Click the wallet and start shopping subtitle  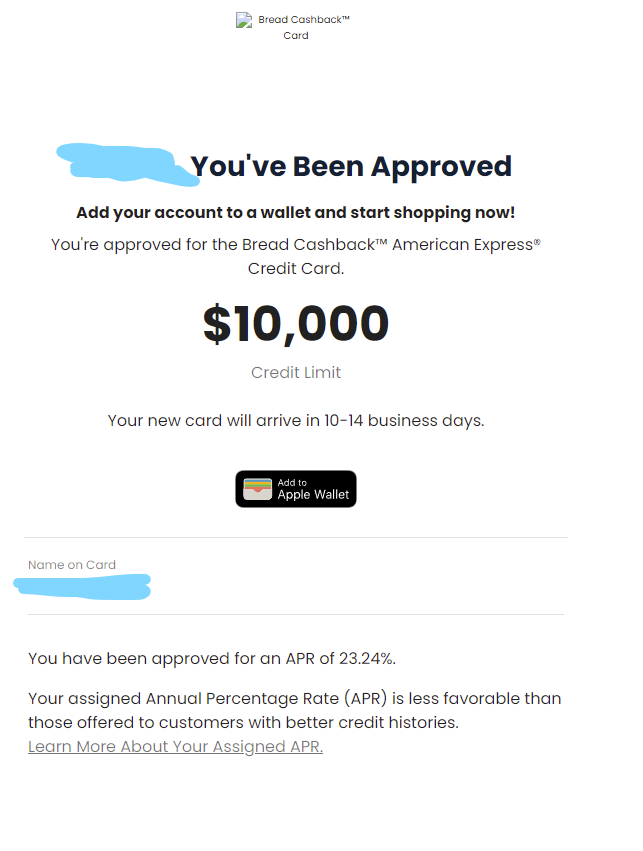(296, 212)
